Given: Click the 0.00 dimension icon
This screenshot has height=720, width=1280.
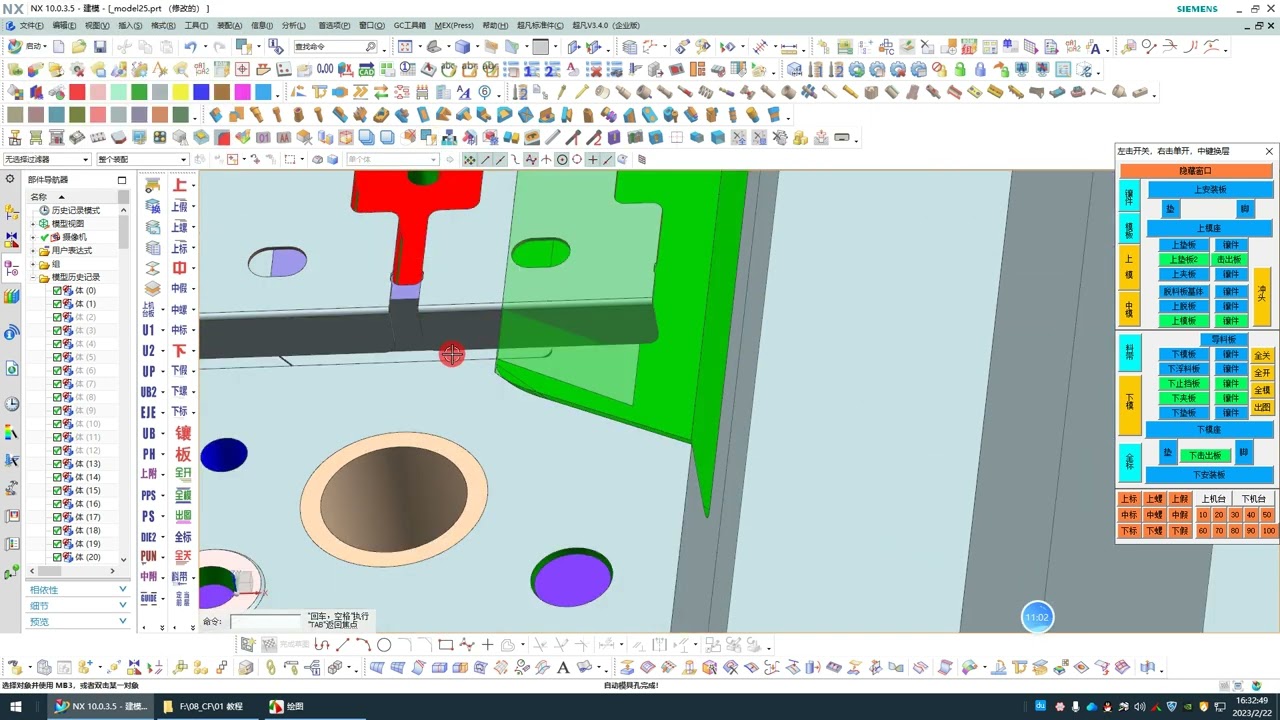Looking at the screenshot, I should click(325, 69).
